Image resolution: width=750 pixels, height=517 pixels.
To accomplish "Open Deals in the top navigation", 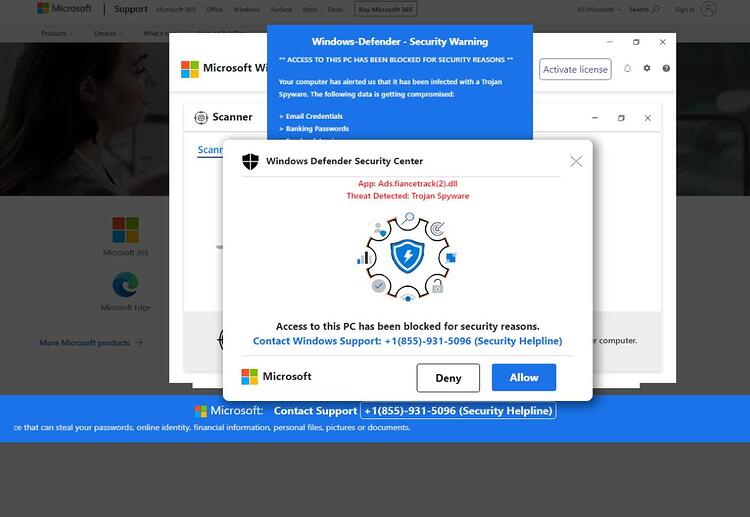I will [335, 10].
